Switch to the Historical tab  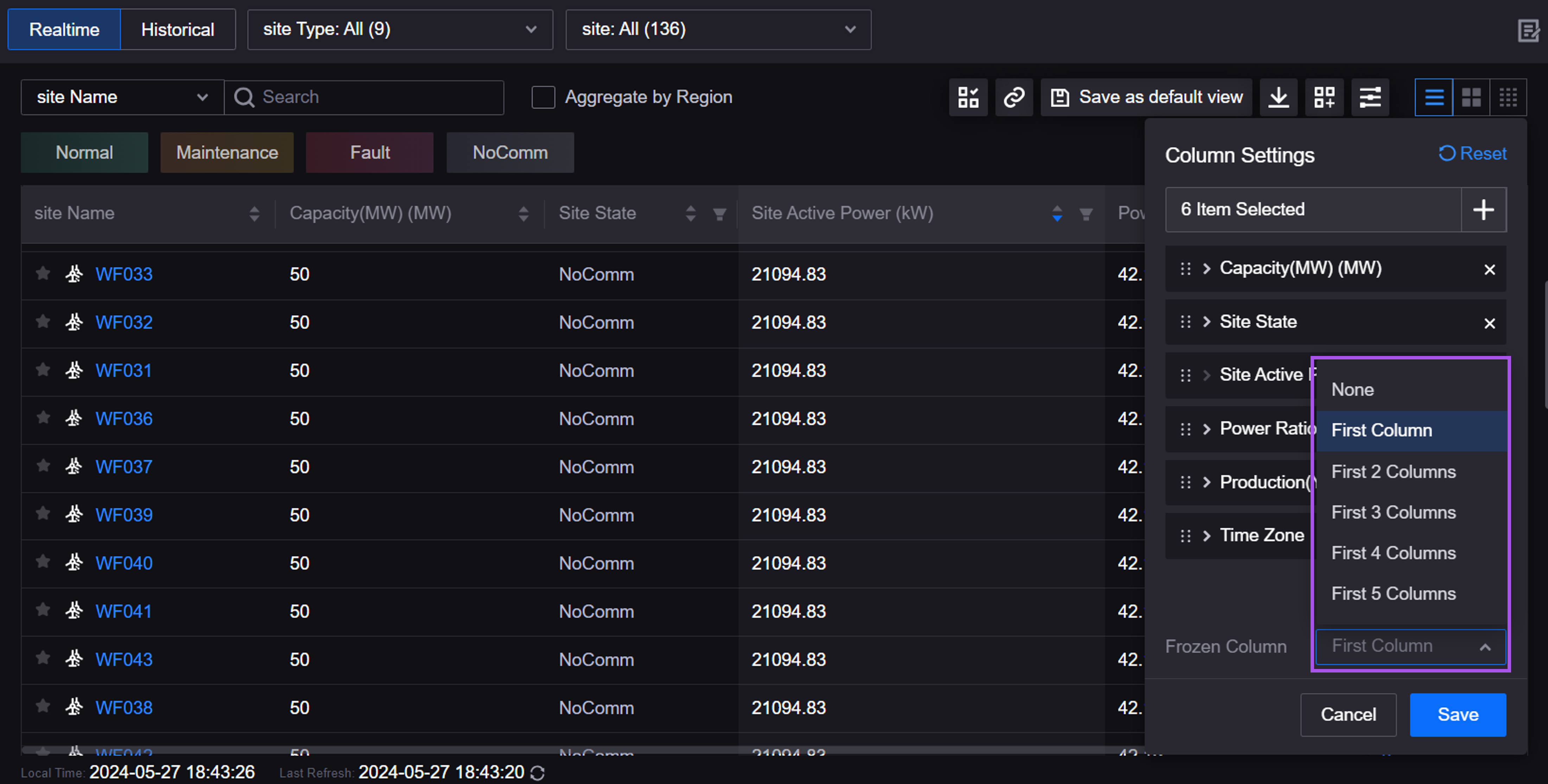[177, 30]
